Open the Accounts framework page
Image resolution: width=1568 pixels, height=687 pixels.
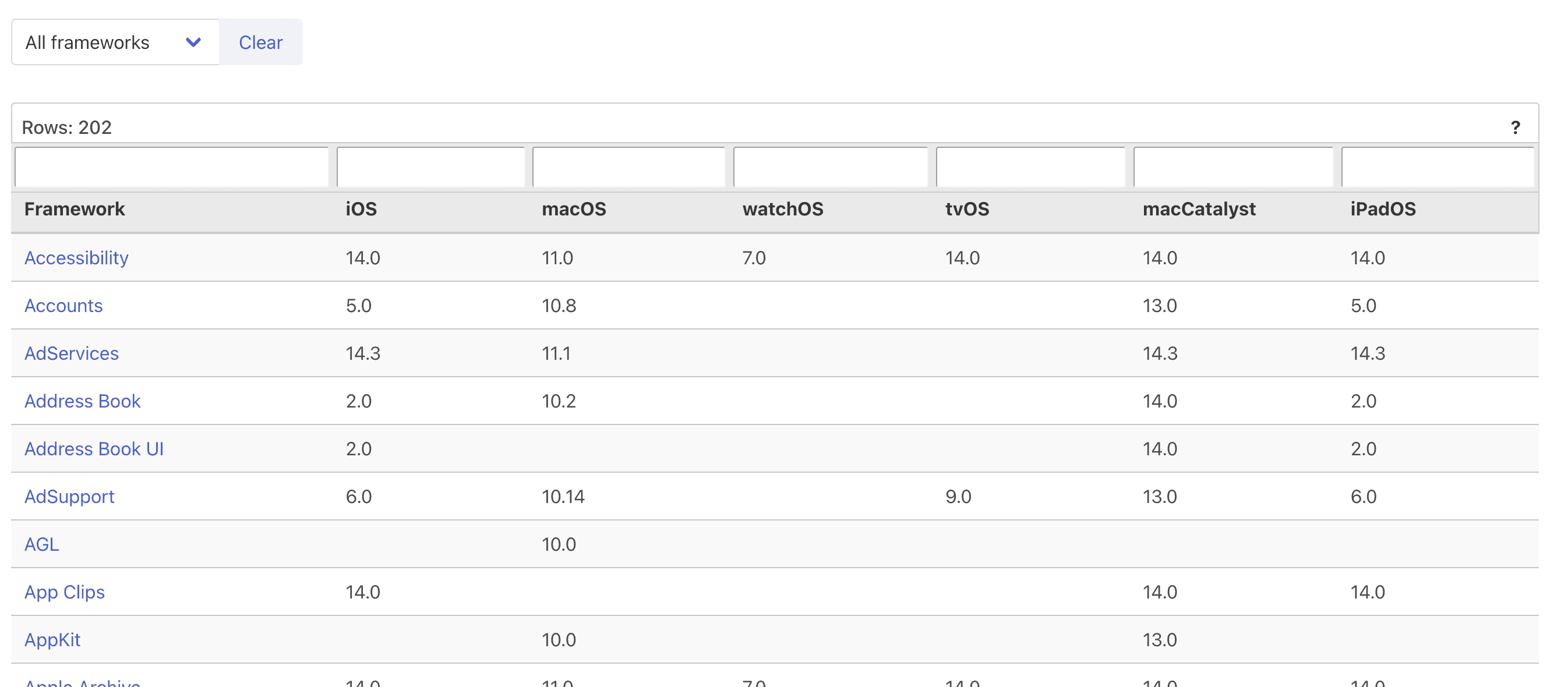point(63,306)
